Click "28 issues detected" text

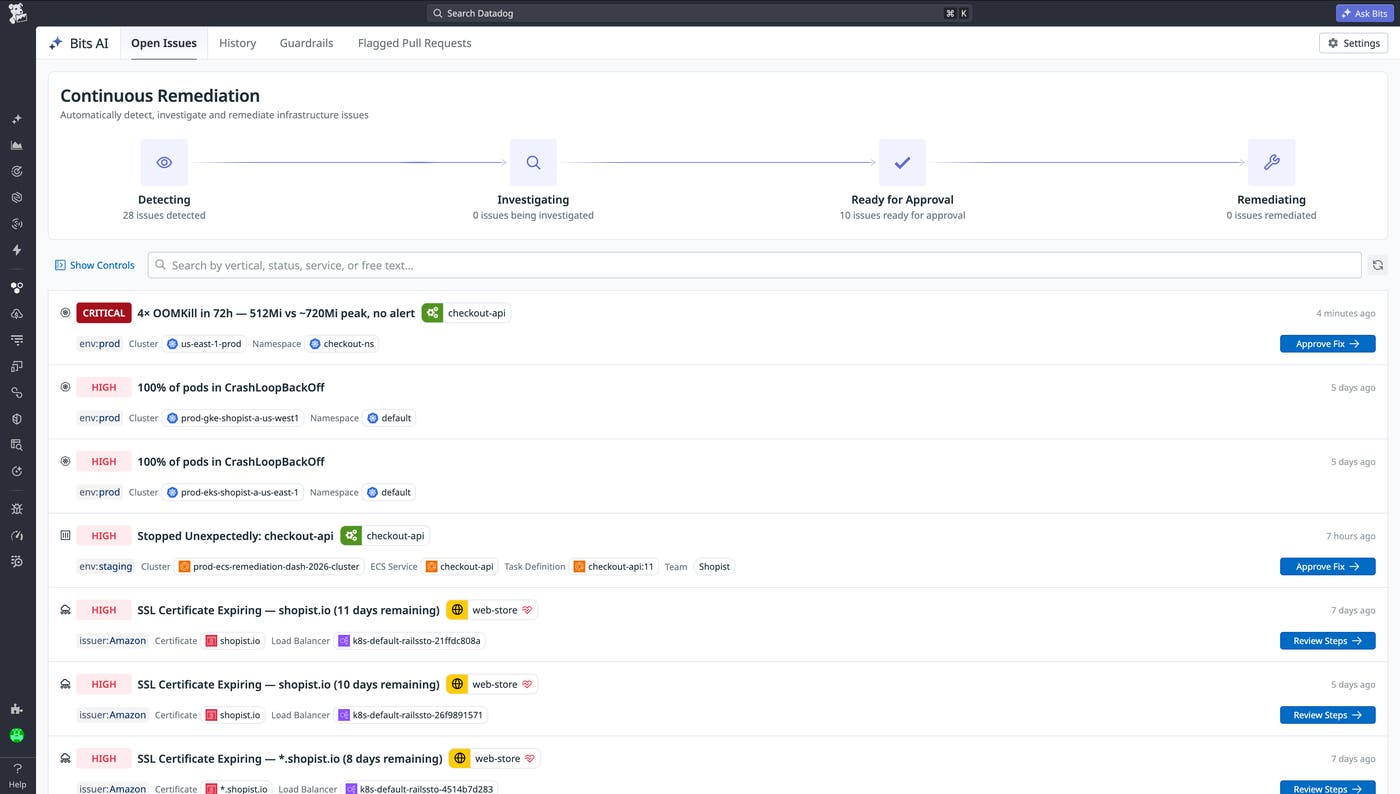(x=164, y=215)
